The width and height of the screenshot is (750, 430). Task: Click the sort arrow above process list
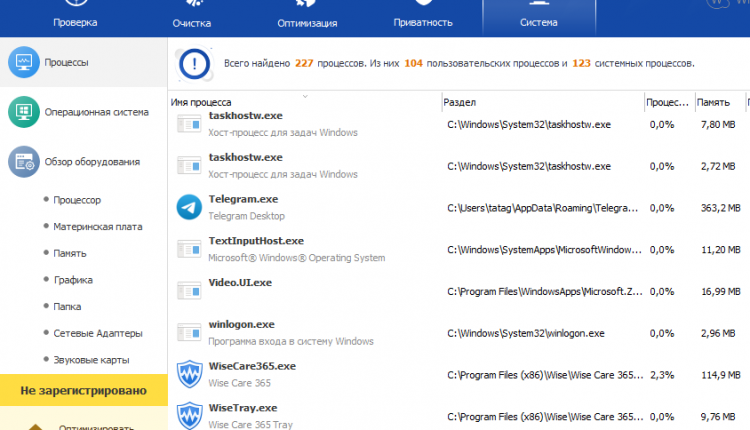click(x=305, y=97)
